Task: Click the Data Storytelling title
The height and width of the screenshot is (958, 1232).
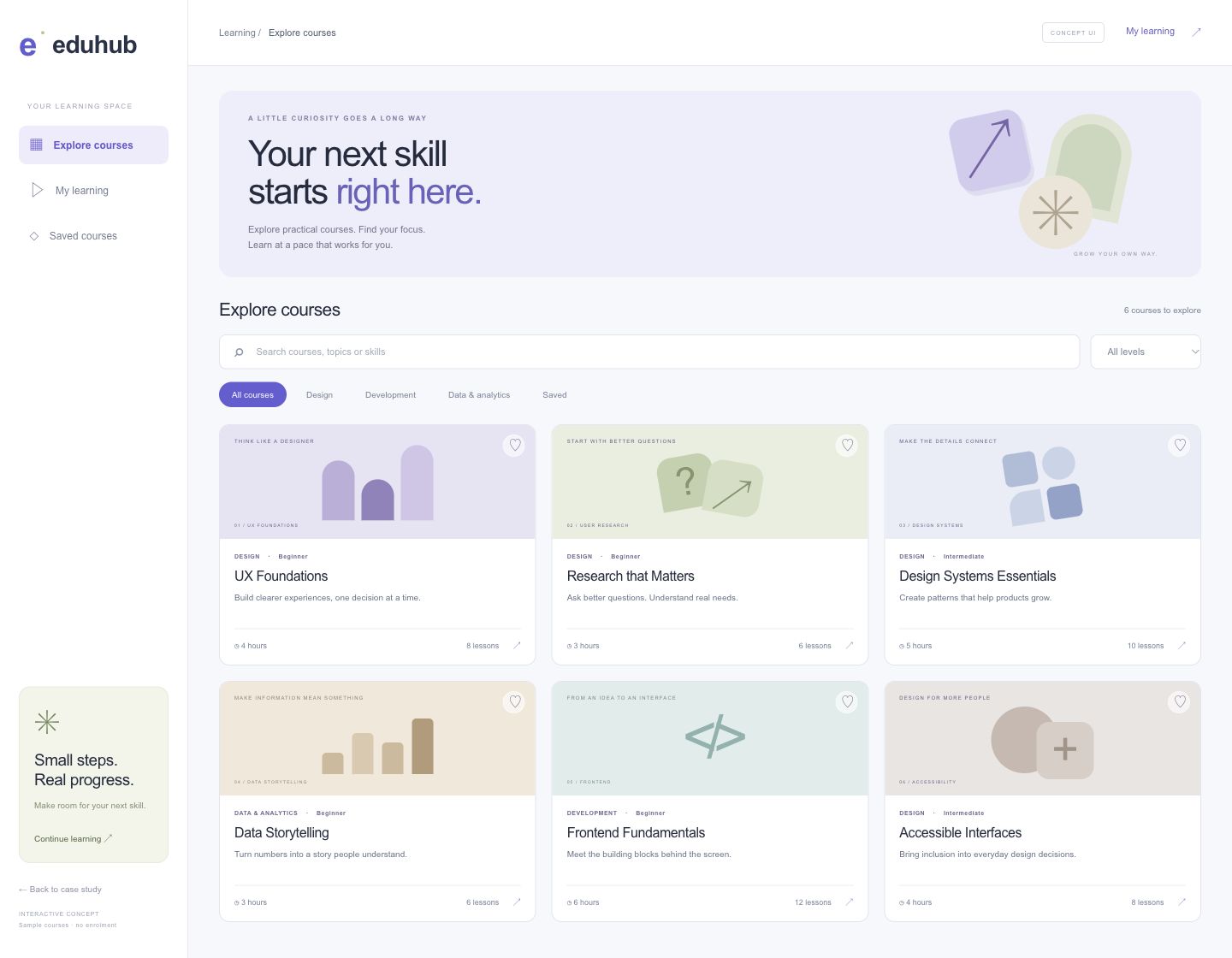Action: (281, 833)
